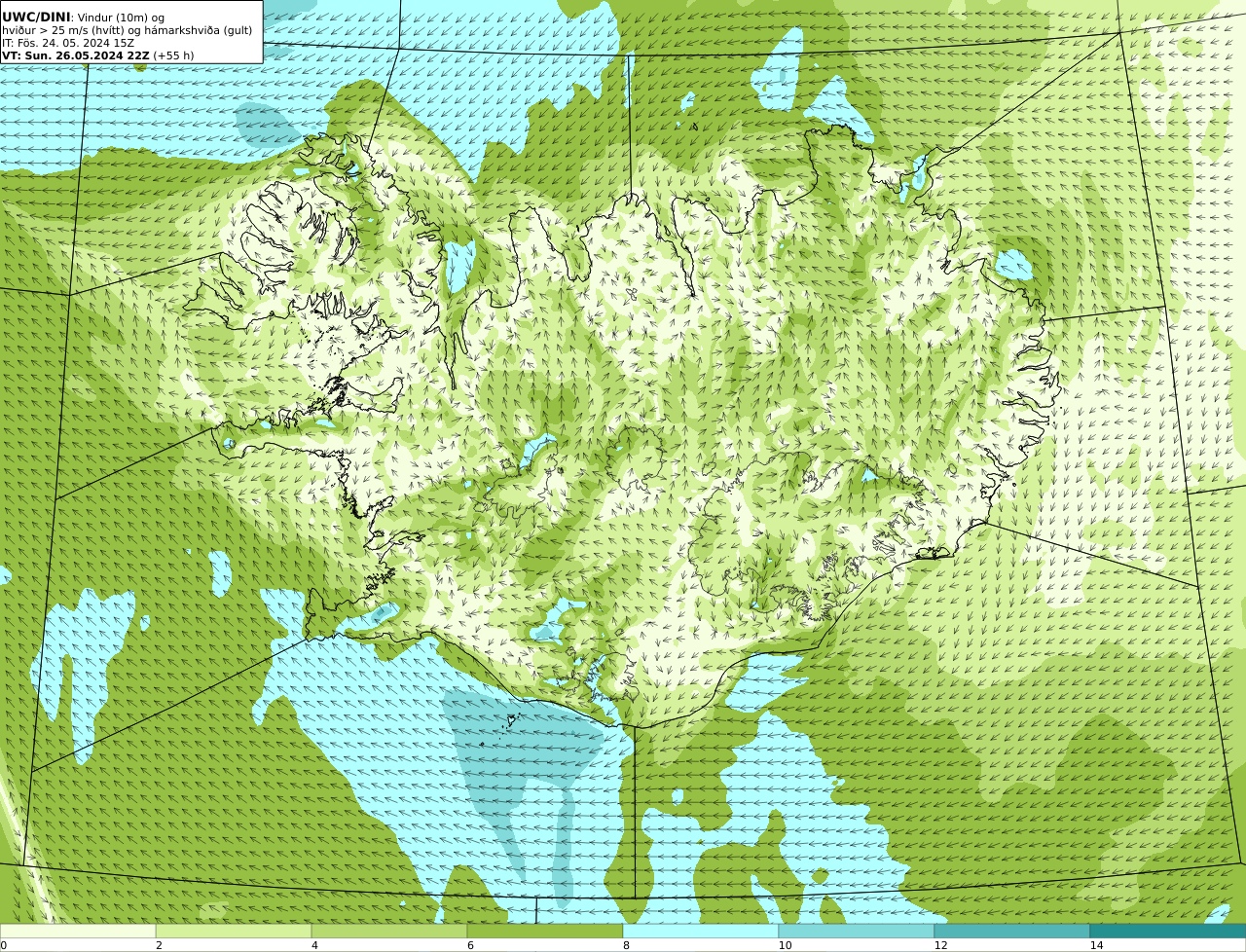
Task: Click the color scale label 2
Action: [159, 945]
